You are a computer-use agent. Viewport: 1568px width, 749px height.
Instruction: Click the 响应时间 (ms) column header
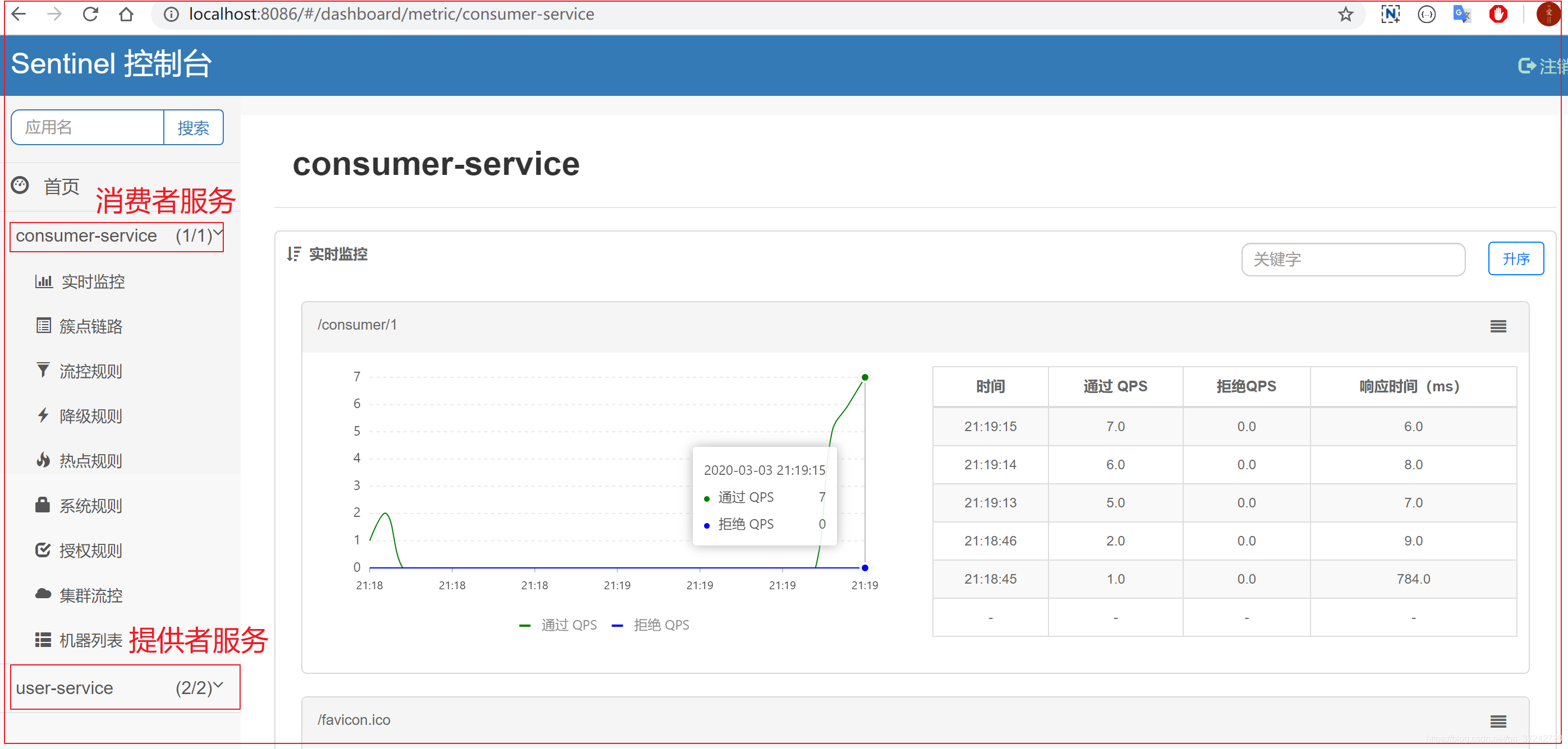(1413, 386)
